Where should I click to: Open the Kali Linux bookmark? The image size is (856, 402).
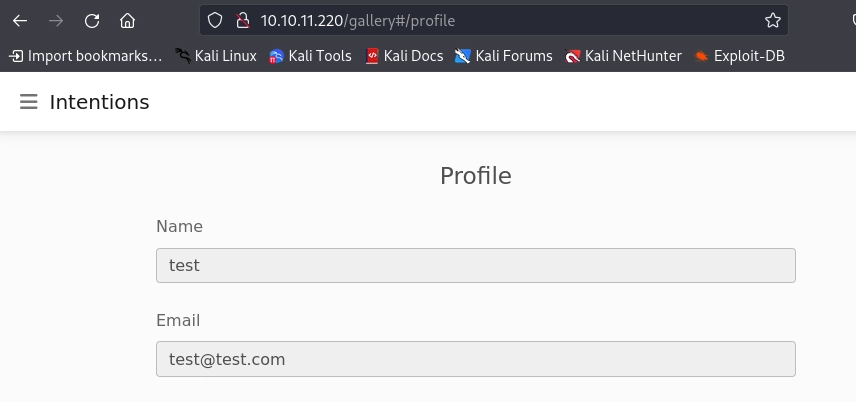coord(215,56)
